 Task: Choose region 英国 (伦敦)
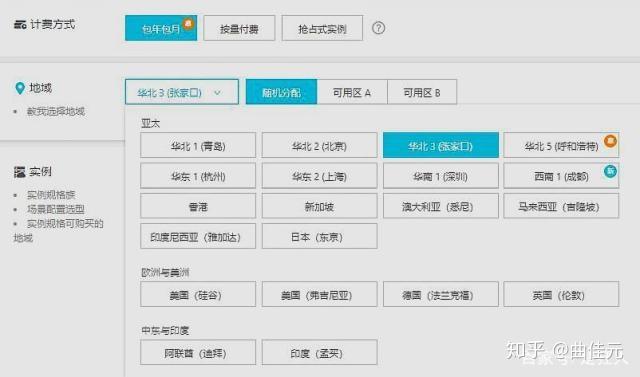tap(561, 294)
